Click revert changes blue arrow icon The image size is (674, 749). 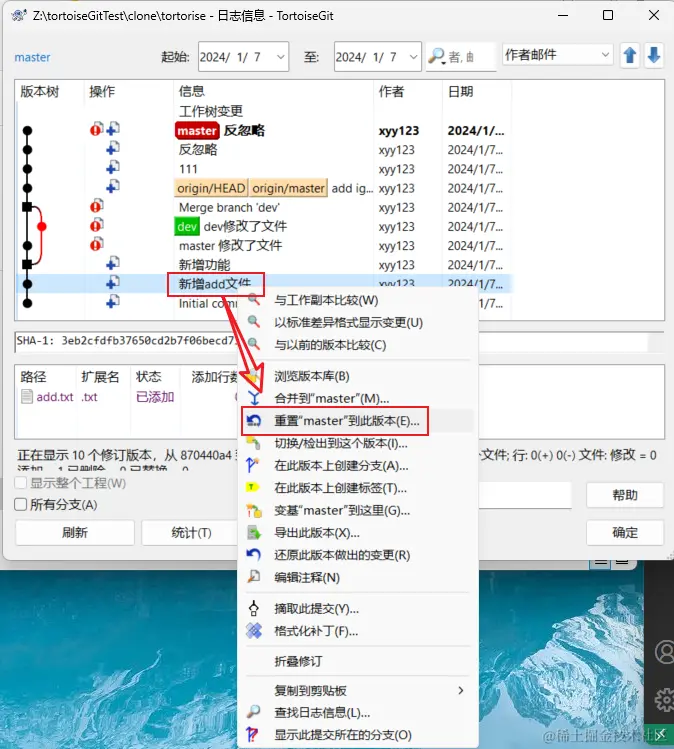point(254,554)
